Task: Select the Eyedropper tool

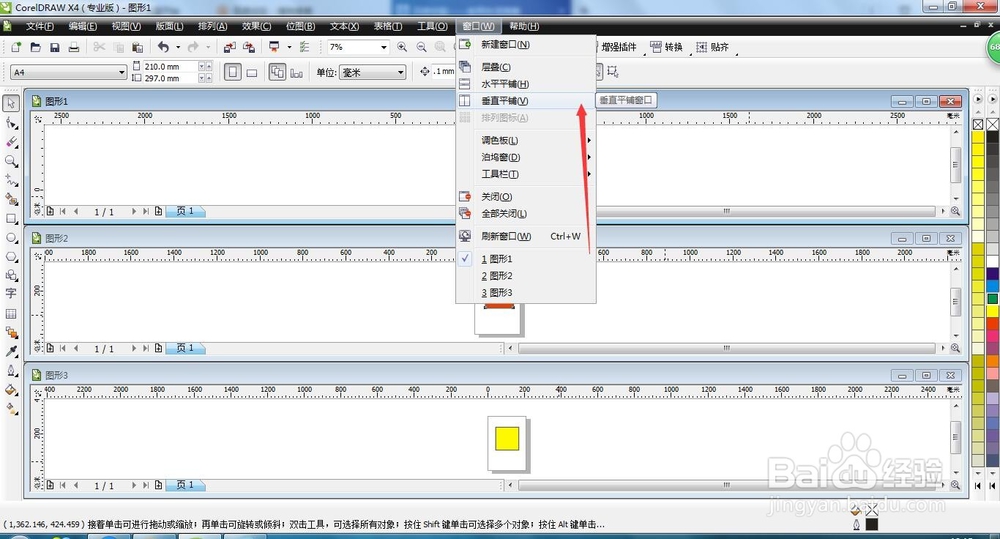Action: point(11,351)
